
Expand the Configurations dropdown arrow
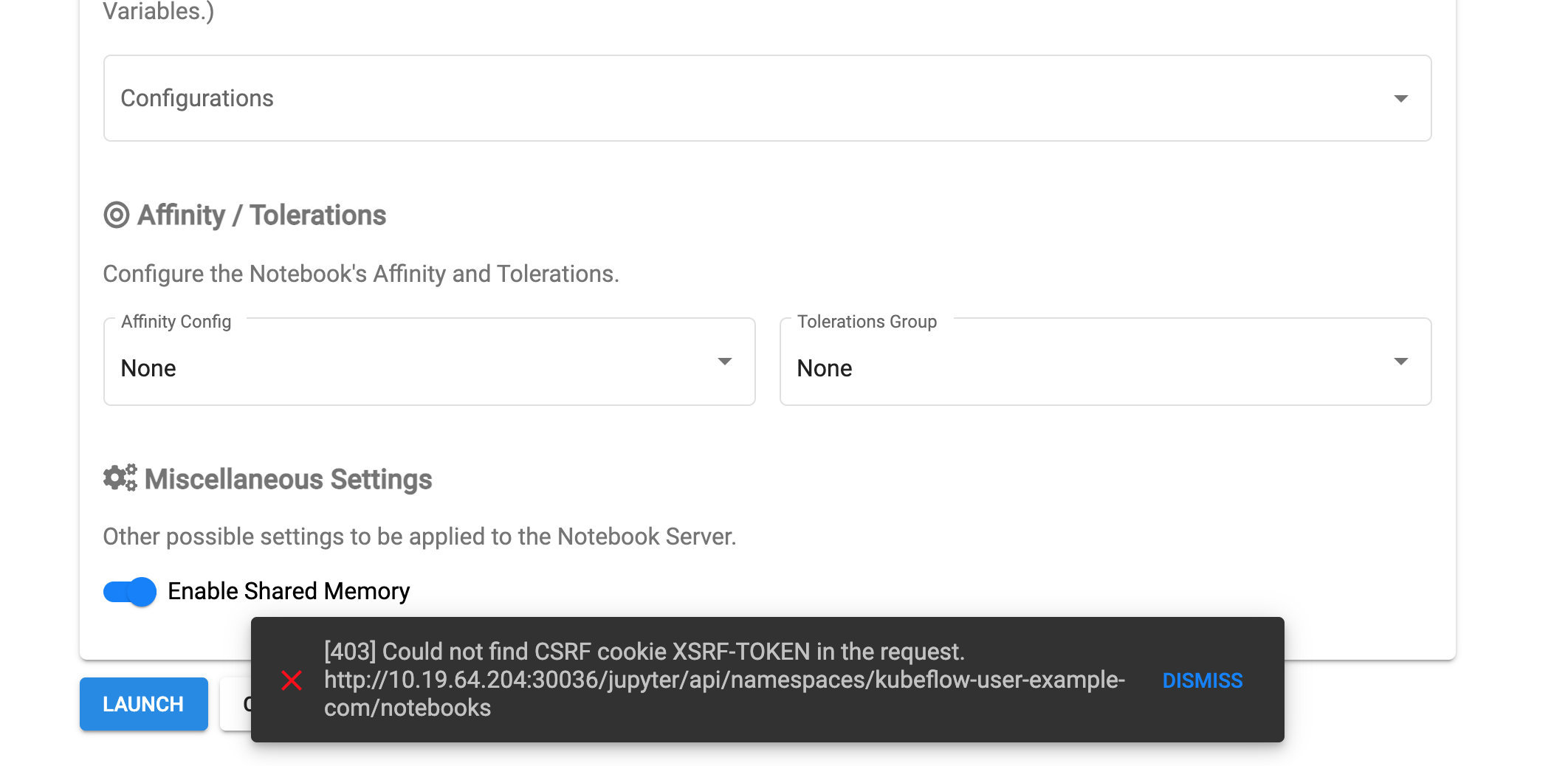(1400, 99)
